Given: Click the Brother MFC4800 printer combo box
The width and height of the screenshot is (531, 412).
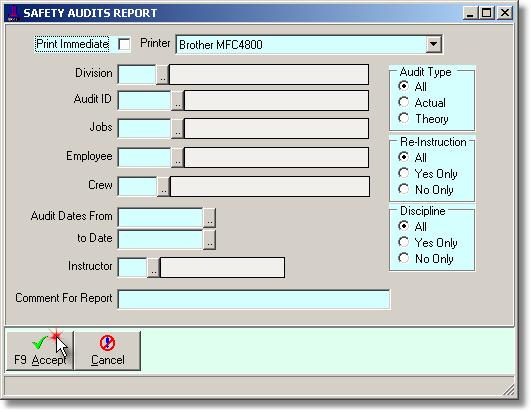Looking at the screenshot, I should pyautogui.click(x=309, y=44).
